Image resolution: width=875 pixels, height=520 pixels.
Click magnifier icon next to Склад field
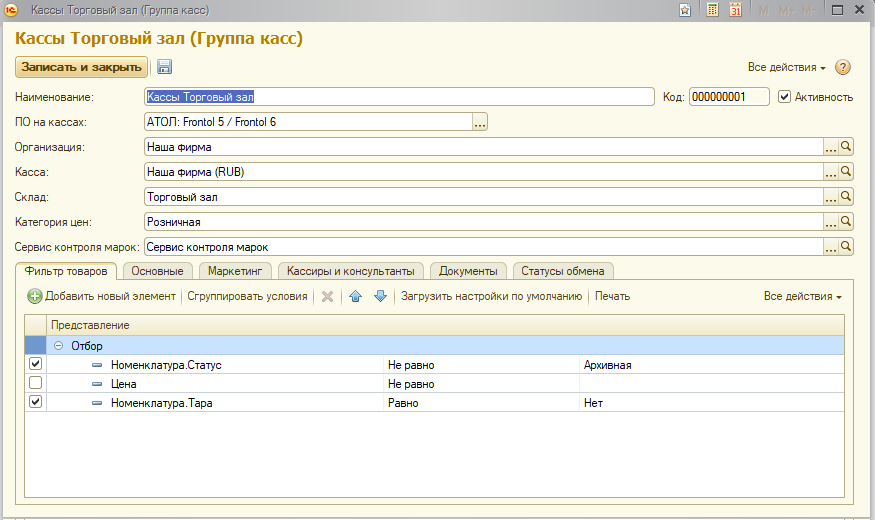coord(846,197)
